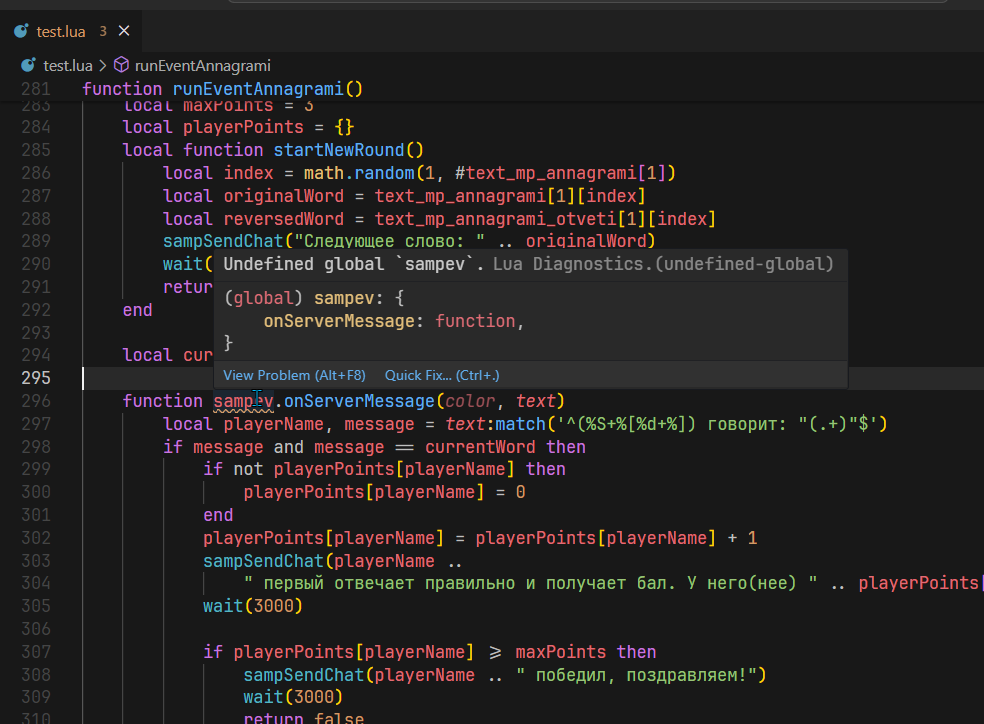Click playerPoints declaration on line 284
The width and height of the screenshot is (984, 724).
243,127
